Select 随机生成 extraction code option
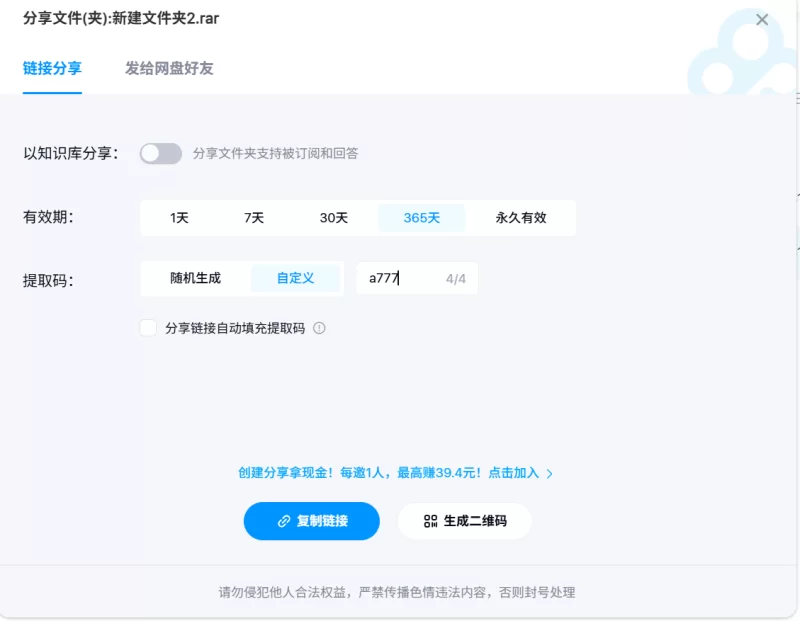The width and height of the screenshot is (800, 621). [x=195, y=278]
